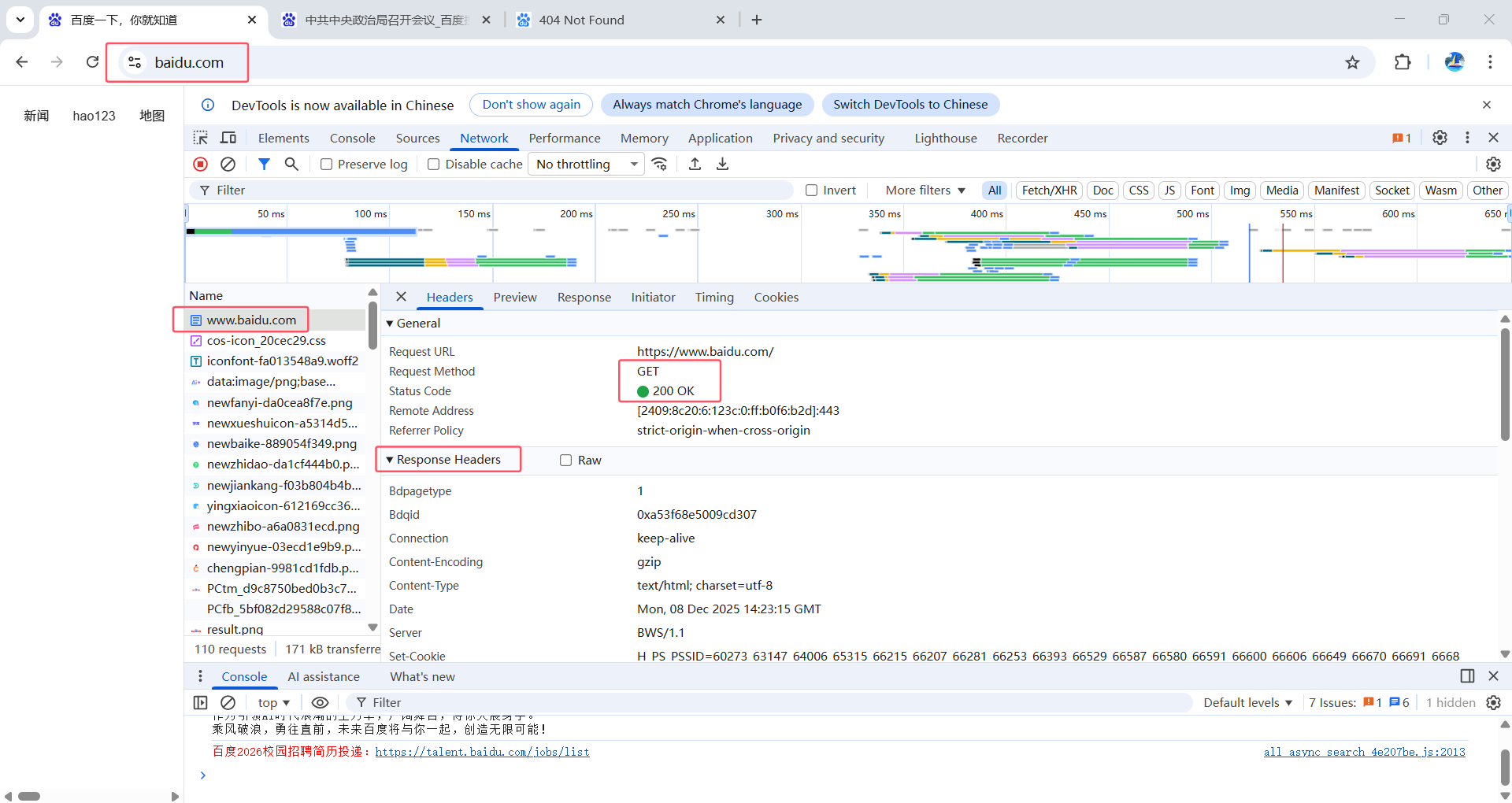Image resolution: width=1512 pixels, height=803 pixels.
Task: Click the export HAR download icon
Action: point(722,164)
